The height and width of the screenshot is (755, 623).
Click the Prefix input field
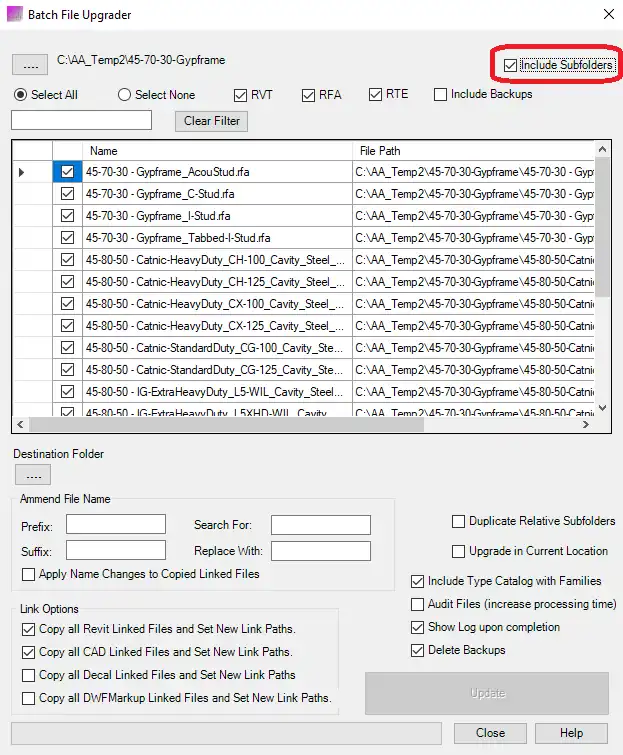[x=115, y=524]
